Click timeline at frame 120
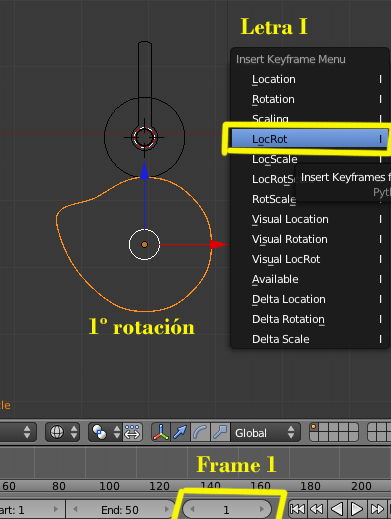Screen dimensions: 391x519 pyautogui.click(x=159, y=486)
